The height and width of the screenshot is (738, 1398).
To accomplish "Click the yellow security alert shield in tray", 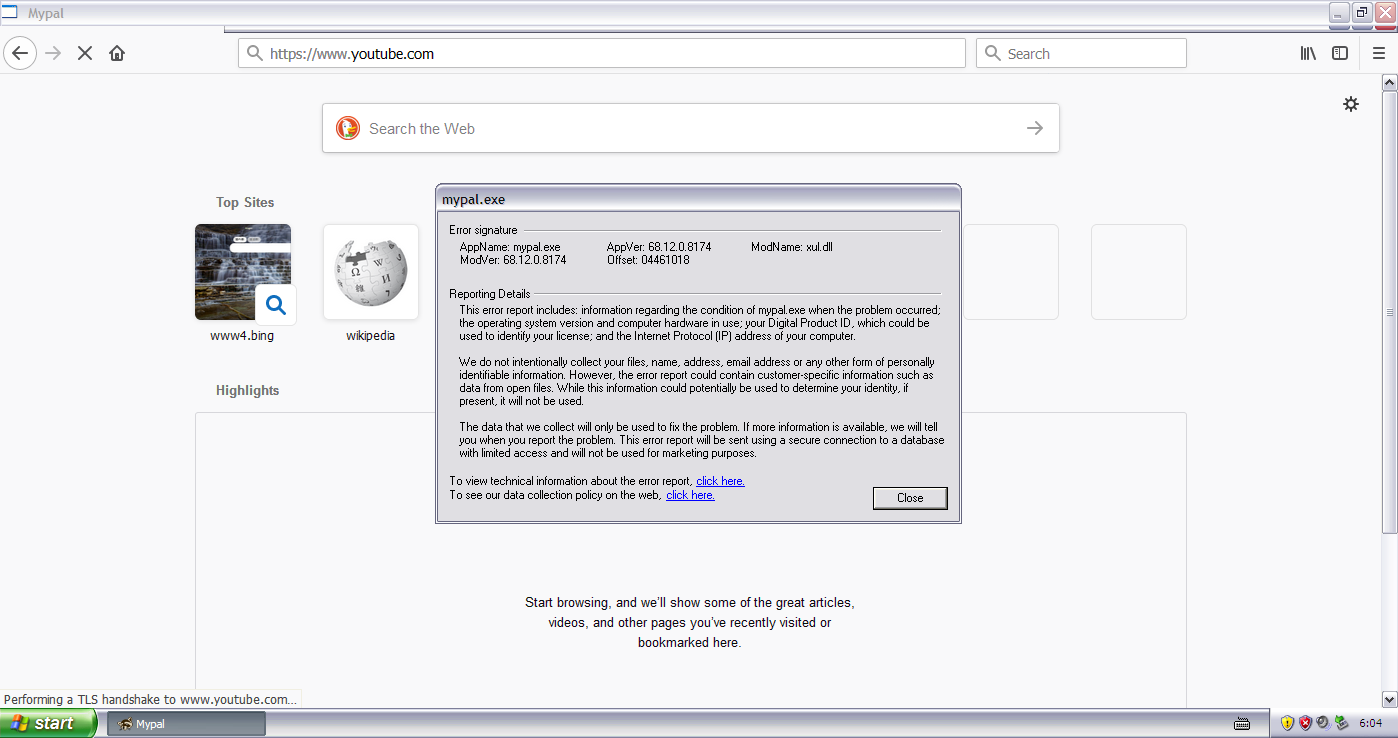I will pyautogui.click(x=1287, y=722).
